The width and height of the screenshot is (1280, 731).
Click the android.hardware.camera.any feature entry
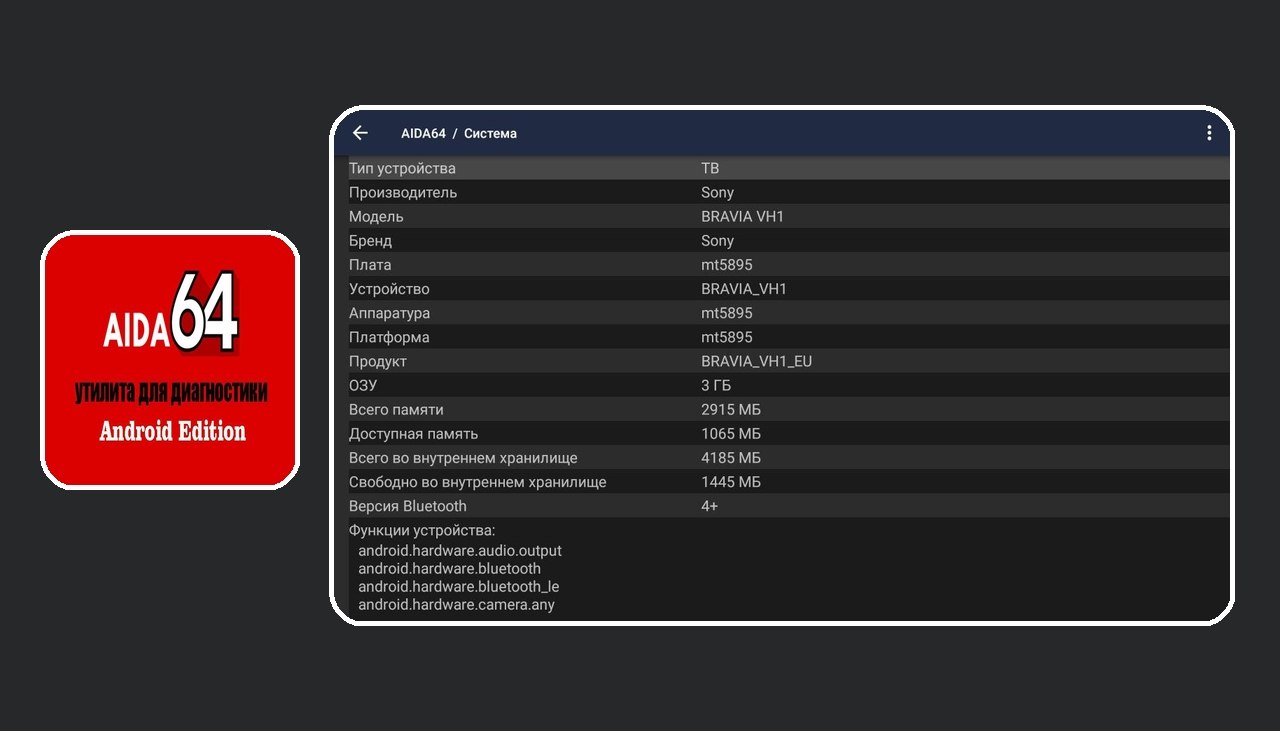pos(457,604)
